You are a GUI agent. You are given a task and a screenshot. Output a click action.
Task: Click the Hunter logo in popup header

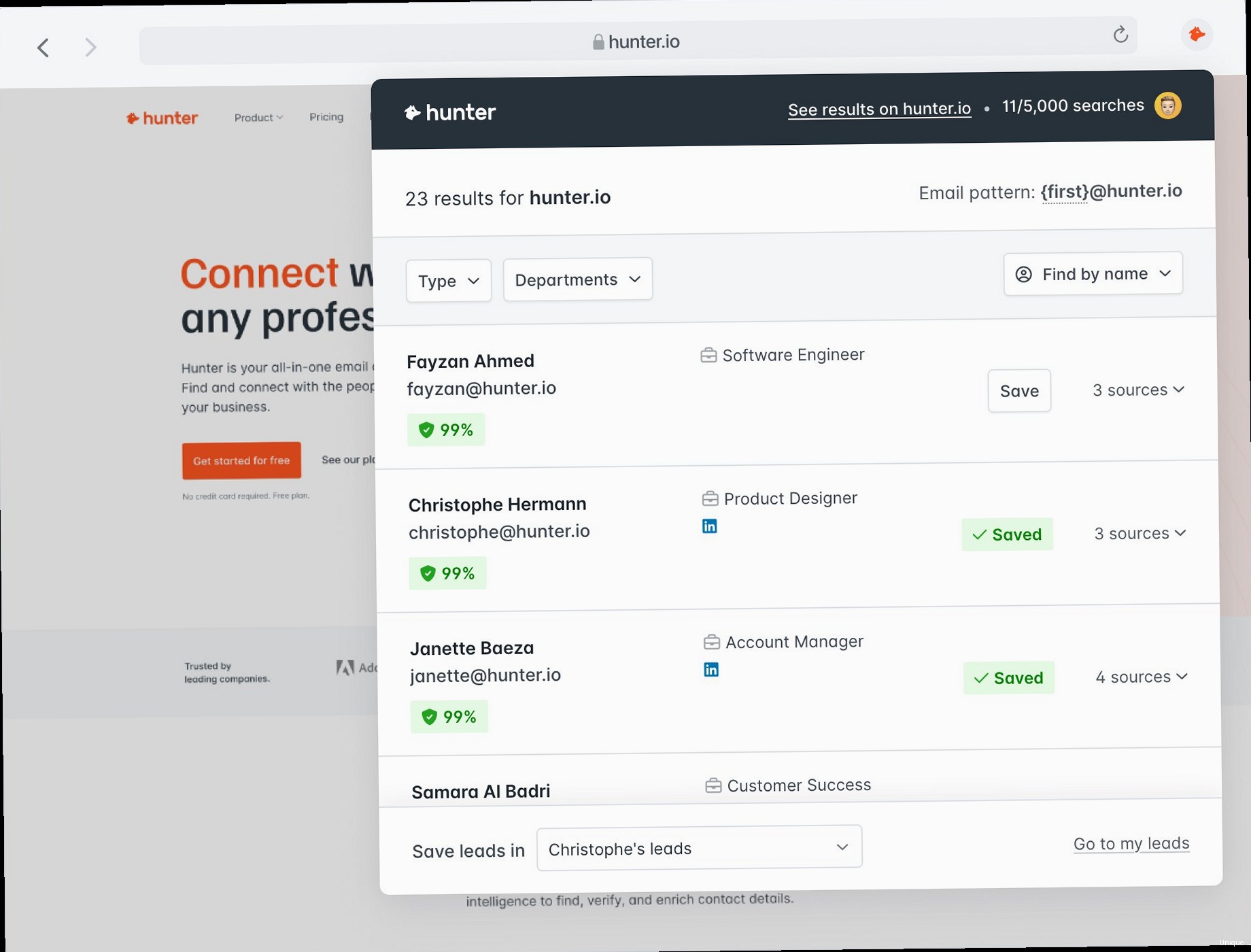pyautogui.click(x=450, y=112)
